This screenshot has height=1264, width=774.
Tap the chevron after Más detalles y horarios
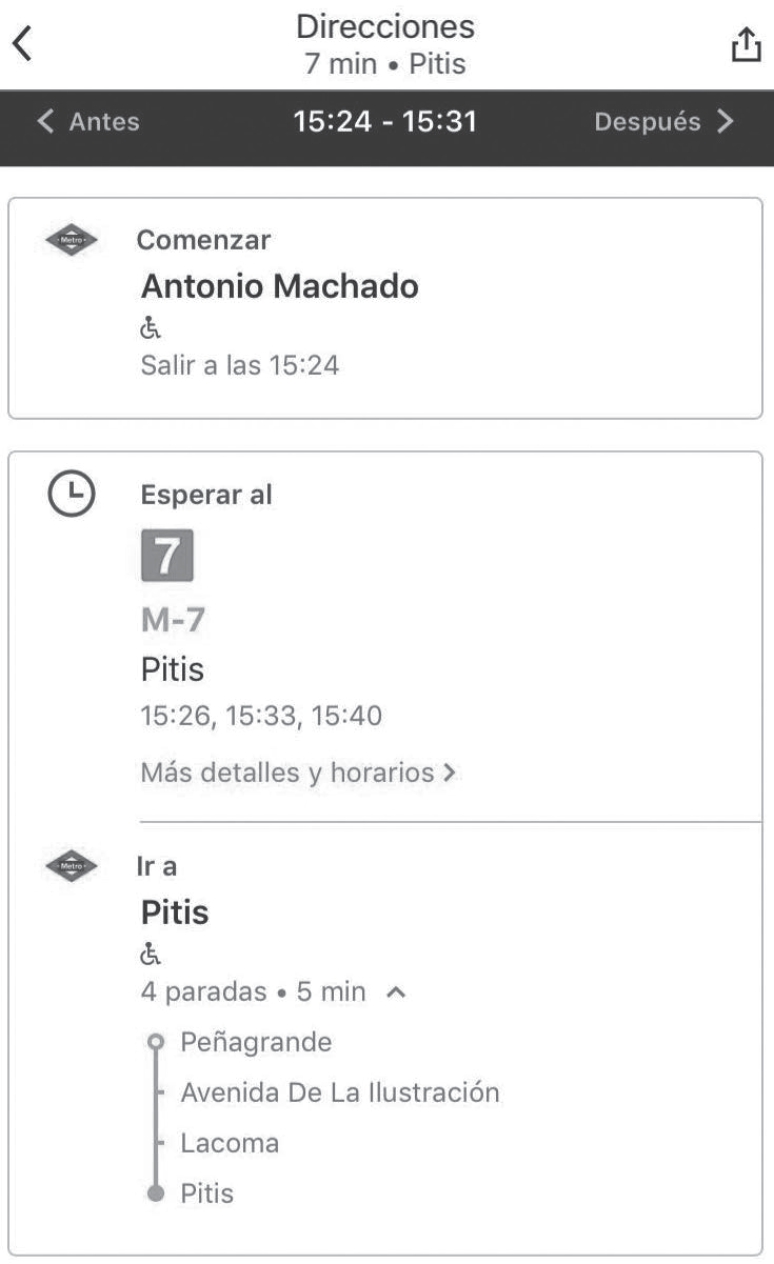[449, 773]
